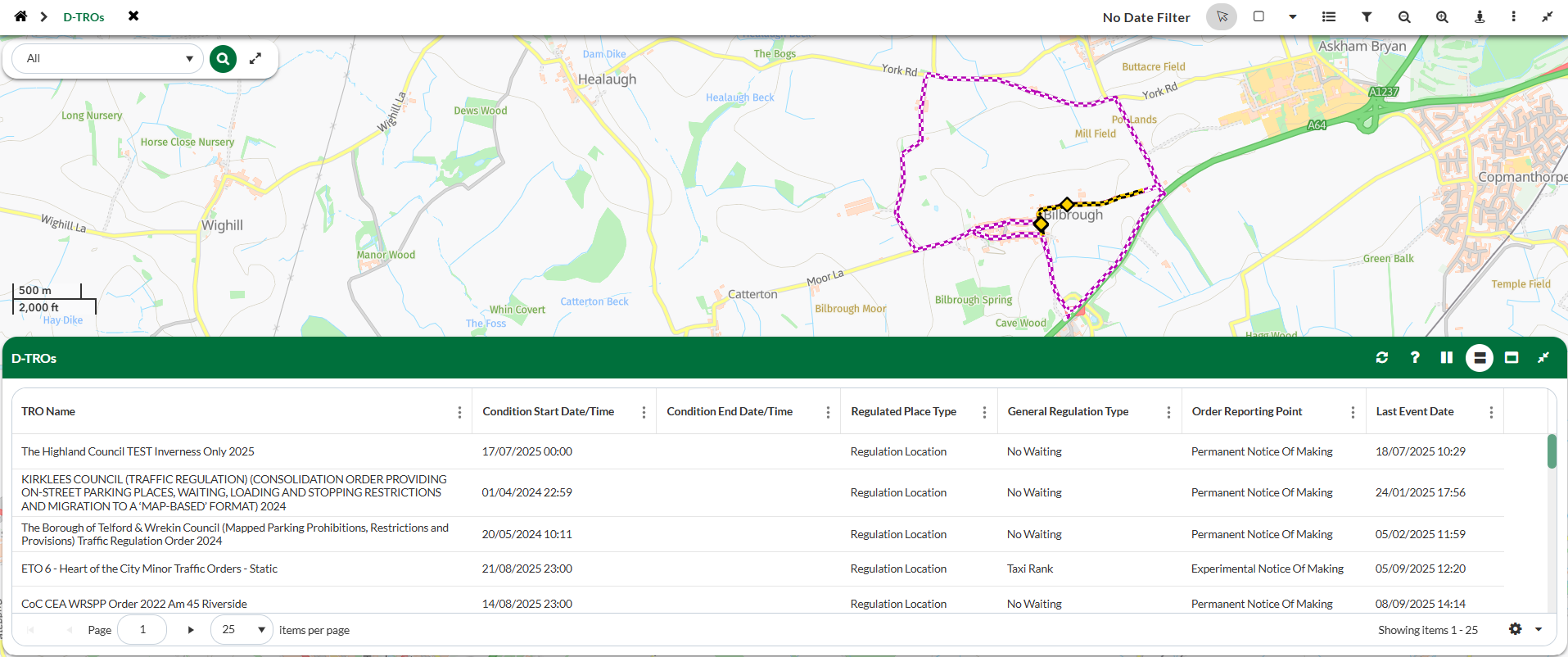Open Regulated Place Type column menu
The image size is (1568, 657).
tap(984, 412)
